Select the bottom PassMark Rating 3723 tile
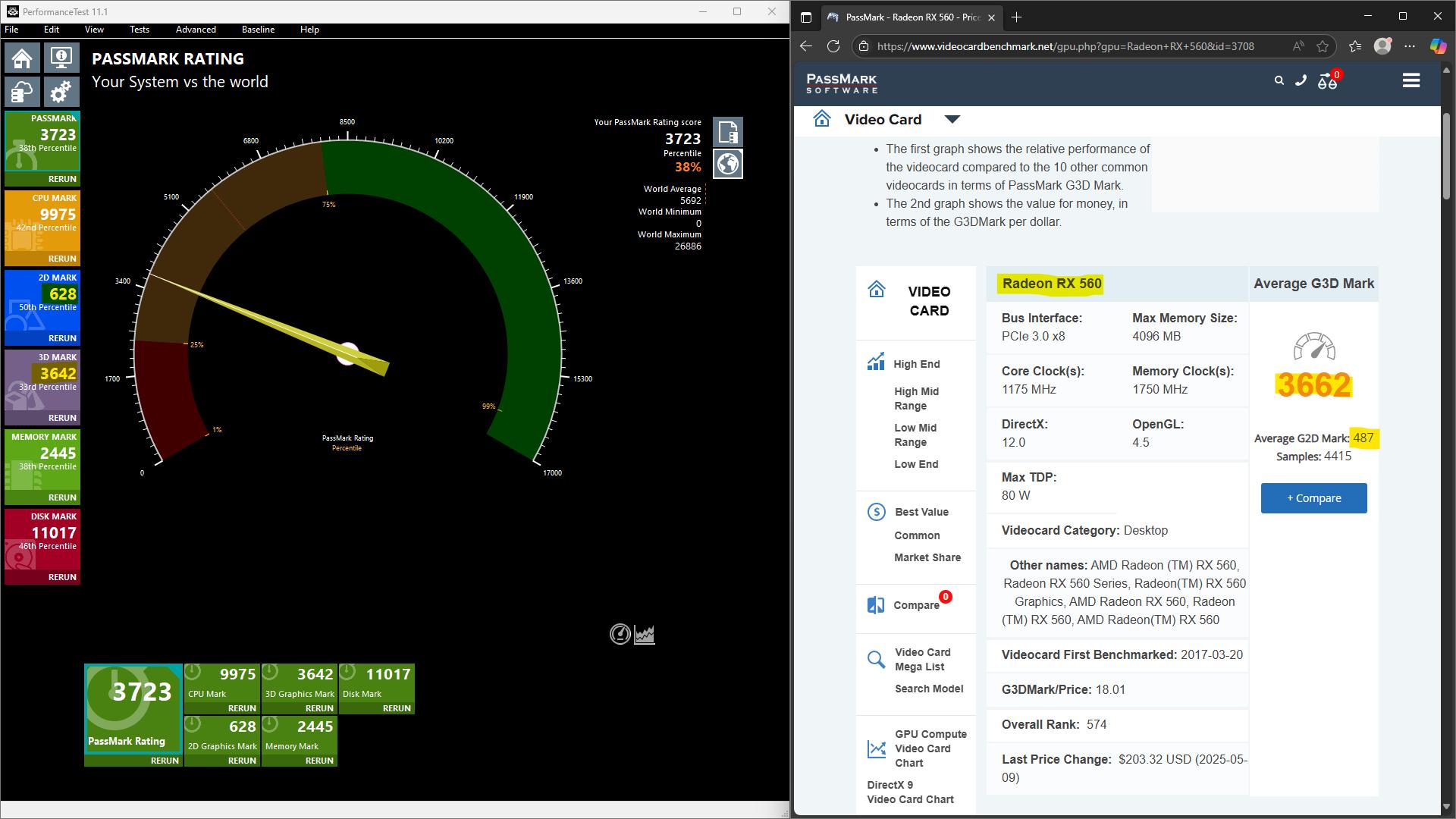1456x819 pixels. pos(133,715)
